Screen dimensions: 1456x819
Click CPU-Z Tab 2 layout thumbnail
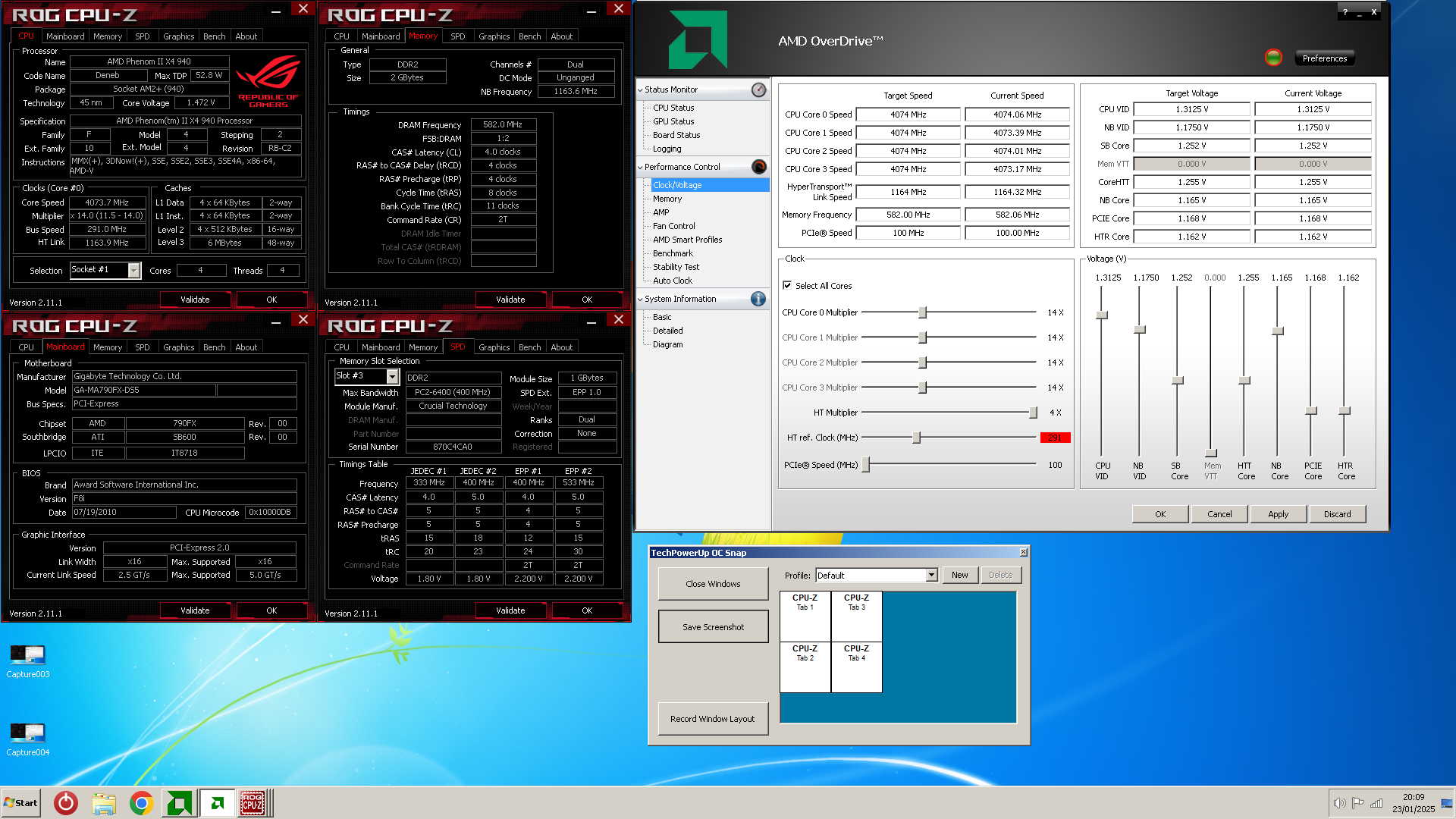click(805, 667)
